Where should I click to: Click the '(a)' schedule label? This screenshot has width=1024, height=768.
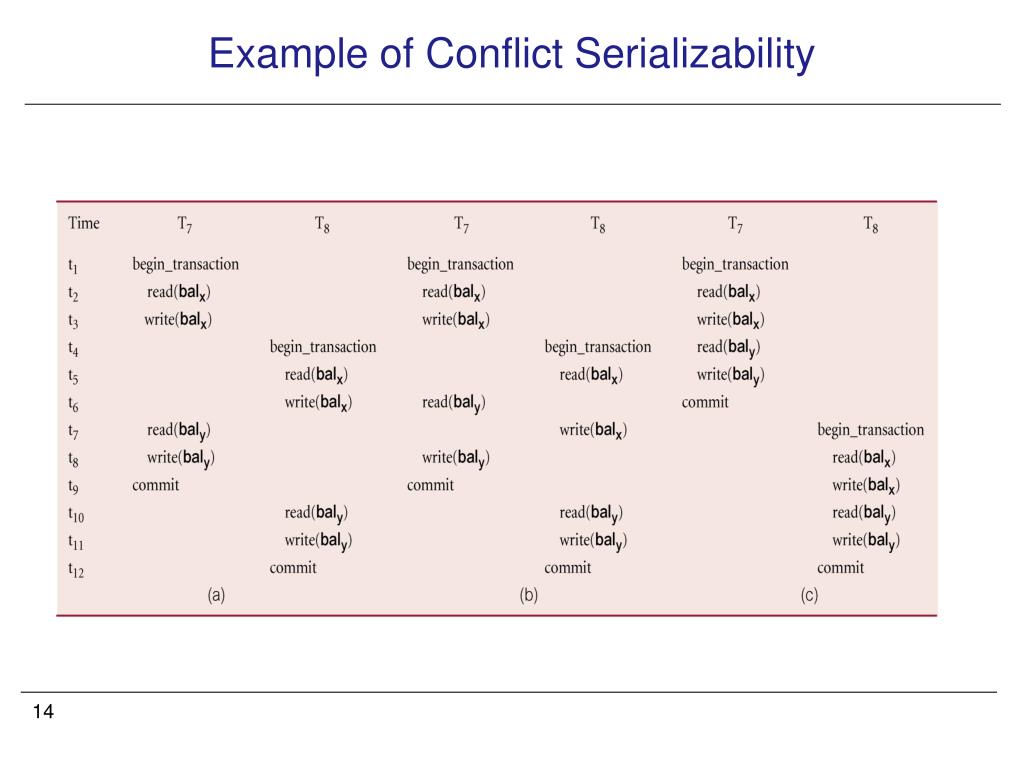(216, 595)
